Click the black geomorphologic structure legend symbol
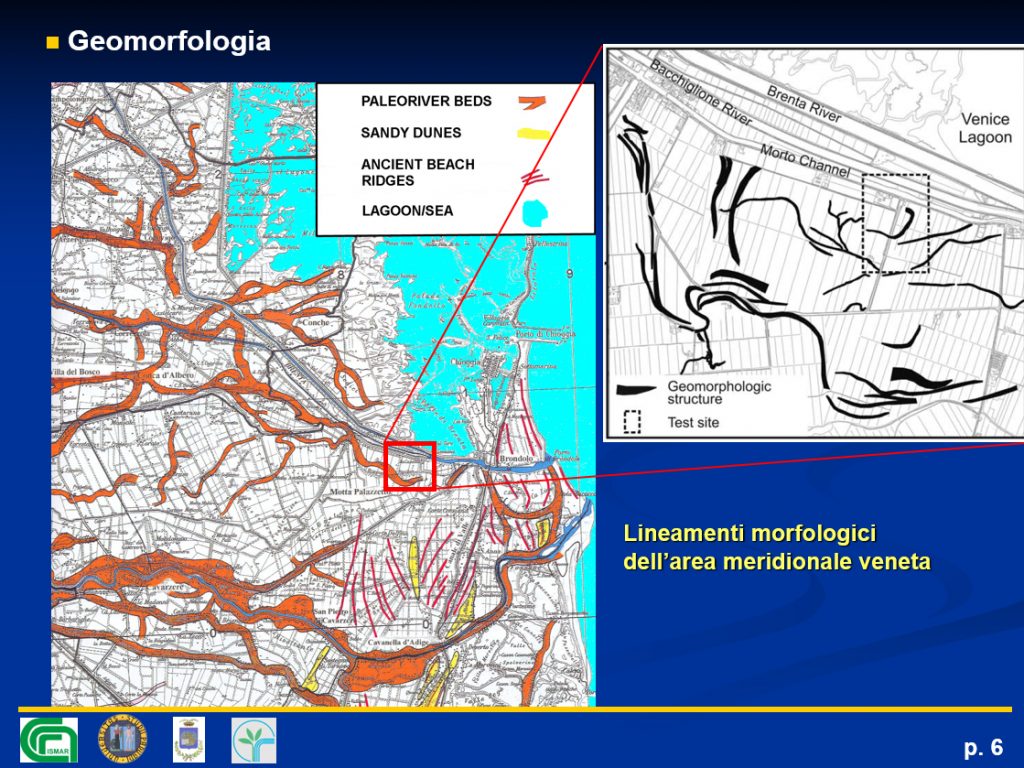Screen dimensions: 1024x768 638,390
